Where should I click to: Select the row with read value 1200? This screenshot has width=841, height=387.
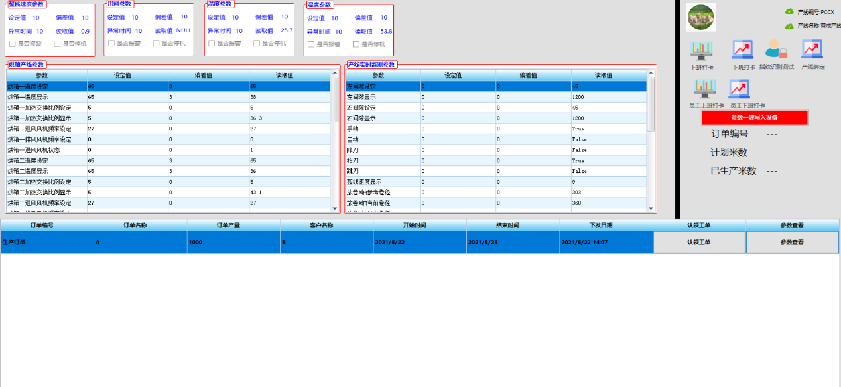[496, 97]
